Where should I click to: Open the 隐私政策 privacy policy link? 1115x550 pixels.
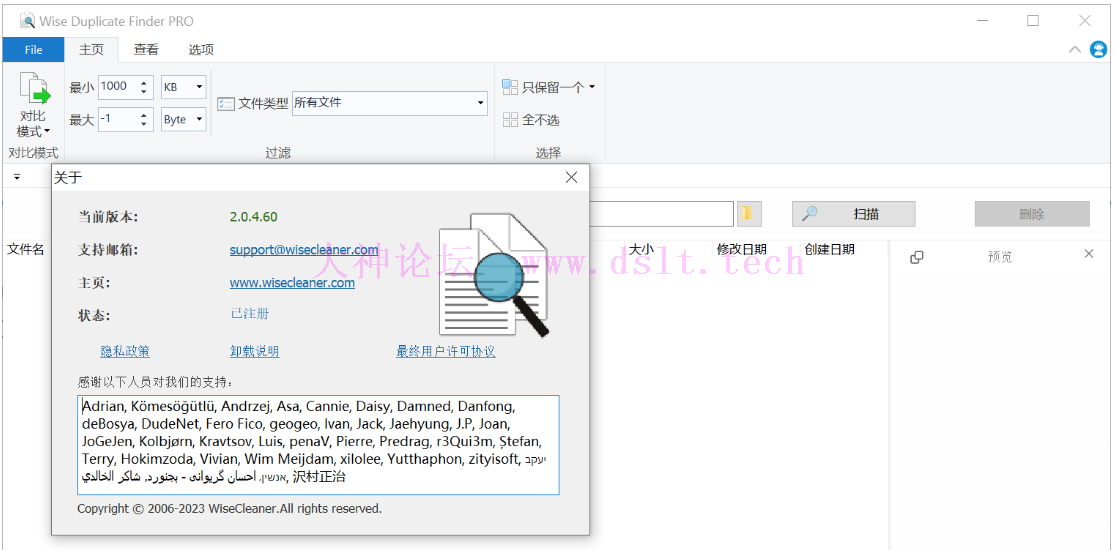tap(125, 351)
